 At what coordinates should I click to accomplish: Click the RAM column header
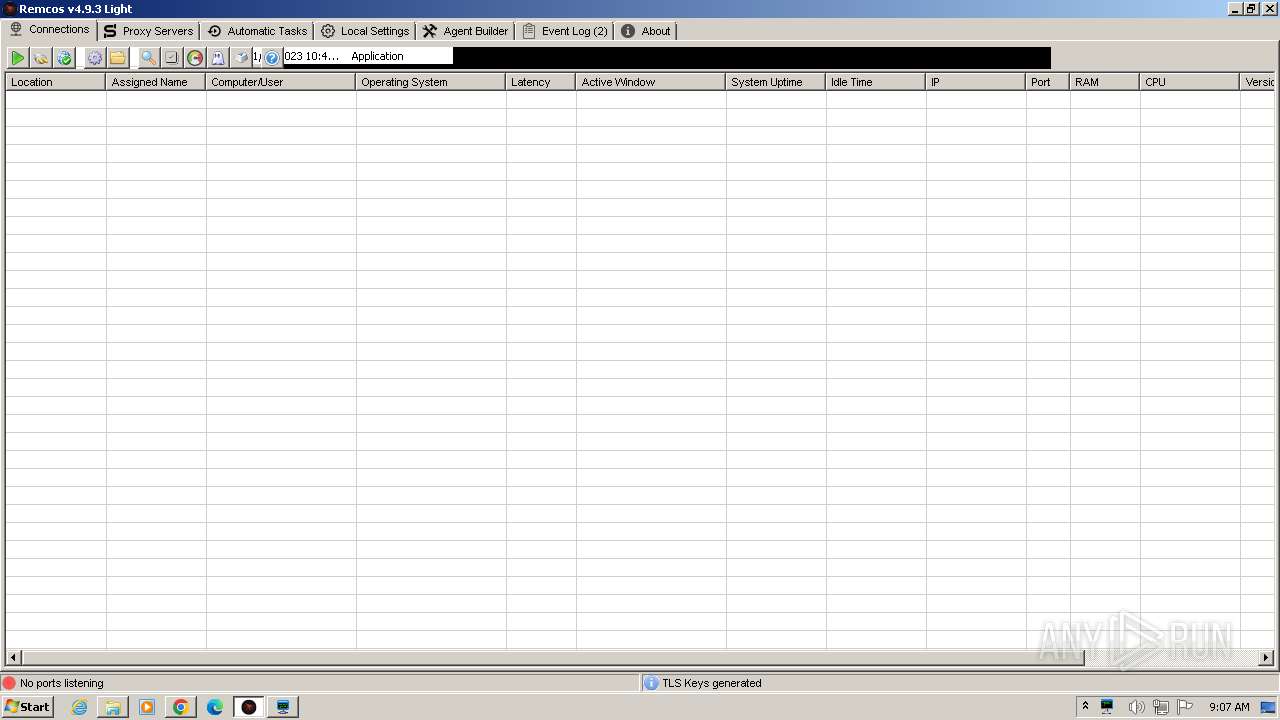tap(1104, 82)
